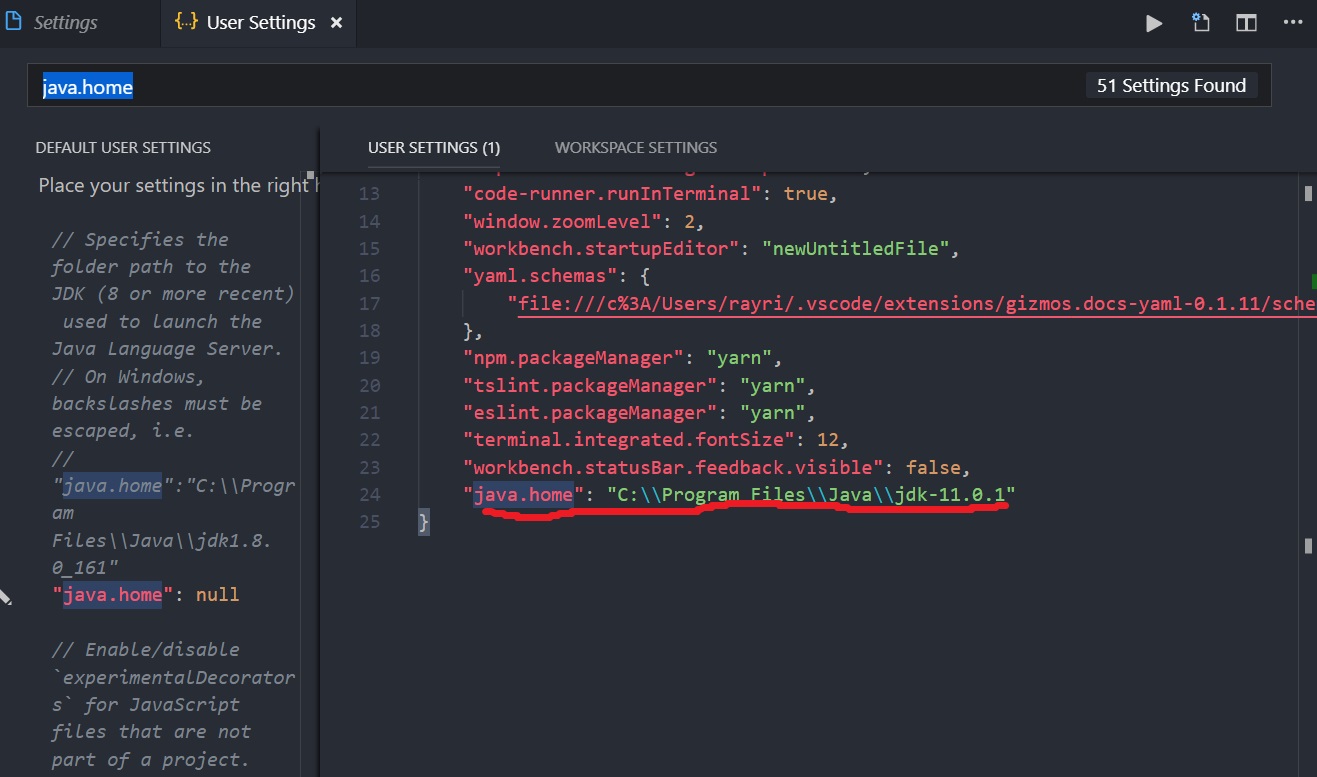Select the User Settings editor tab
Screen dimensions: 1317x777
260,22
